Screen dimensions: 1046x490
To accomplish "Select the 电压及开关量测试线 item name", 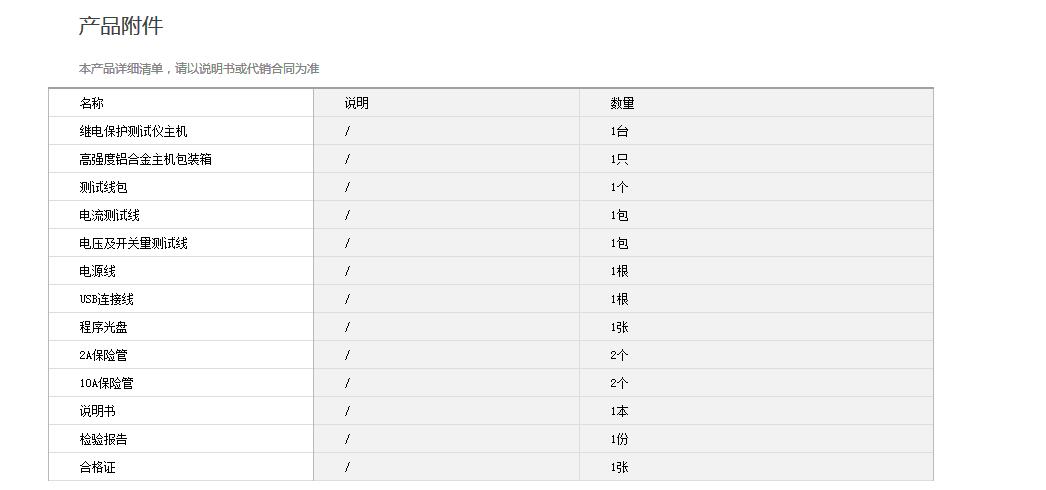I will [x=133, y=243].
